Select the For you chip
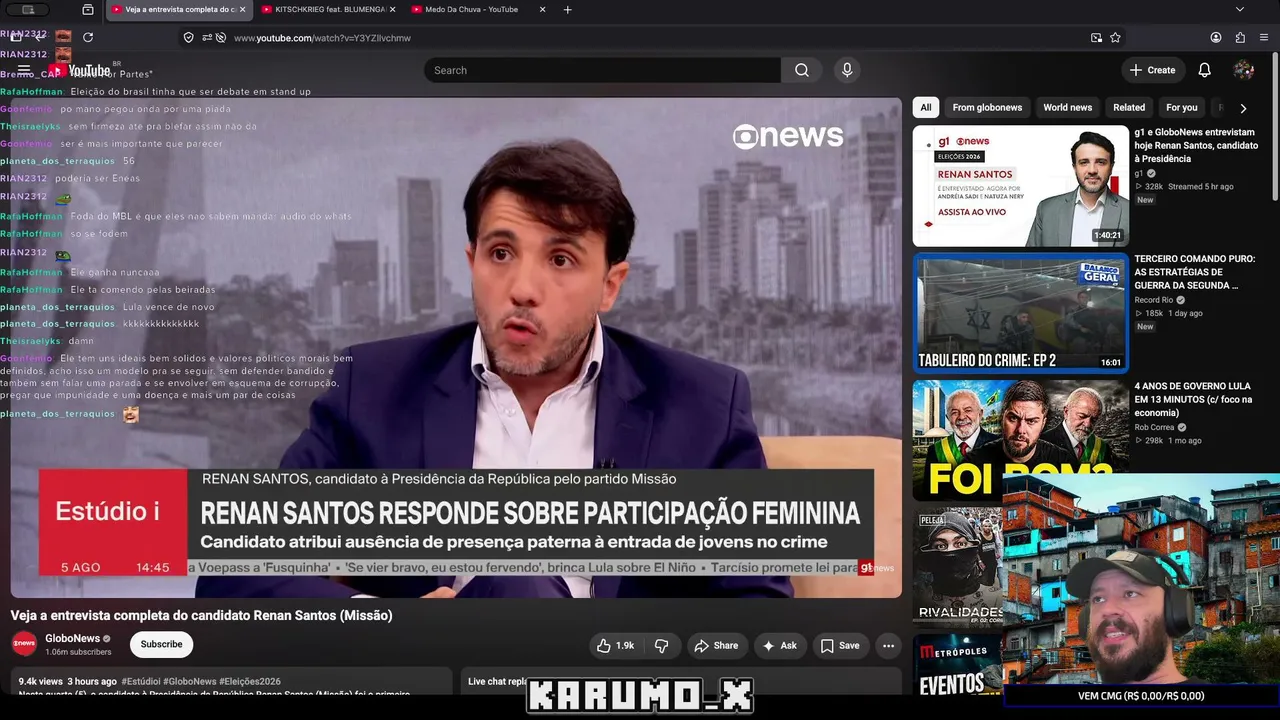The height and width of the screenshot is (720, 1280). [x=1181, y=108]
